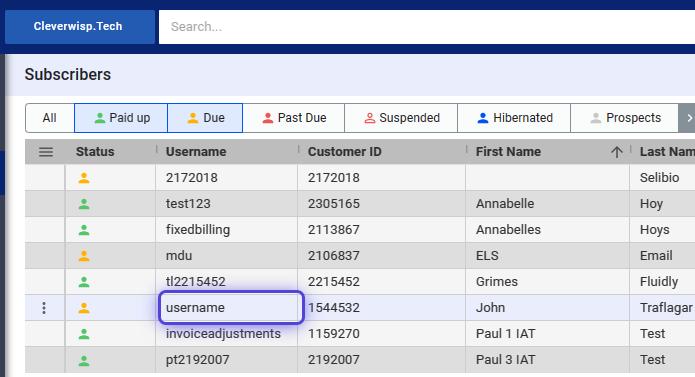Screen dimensions: 695x377
Task: Click first name 'Grimes'
Action: coord(496,282)
